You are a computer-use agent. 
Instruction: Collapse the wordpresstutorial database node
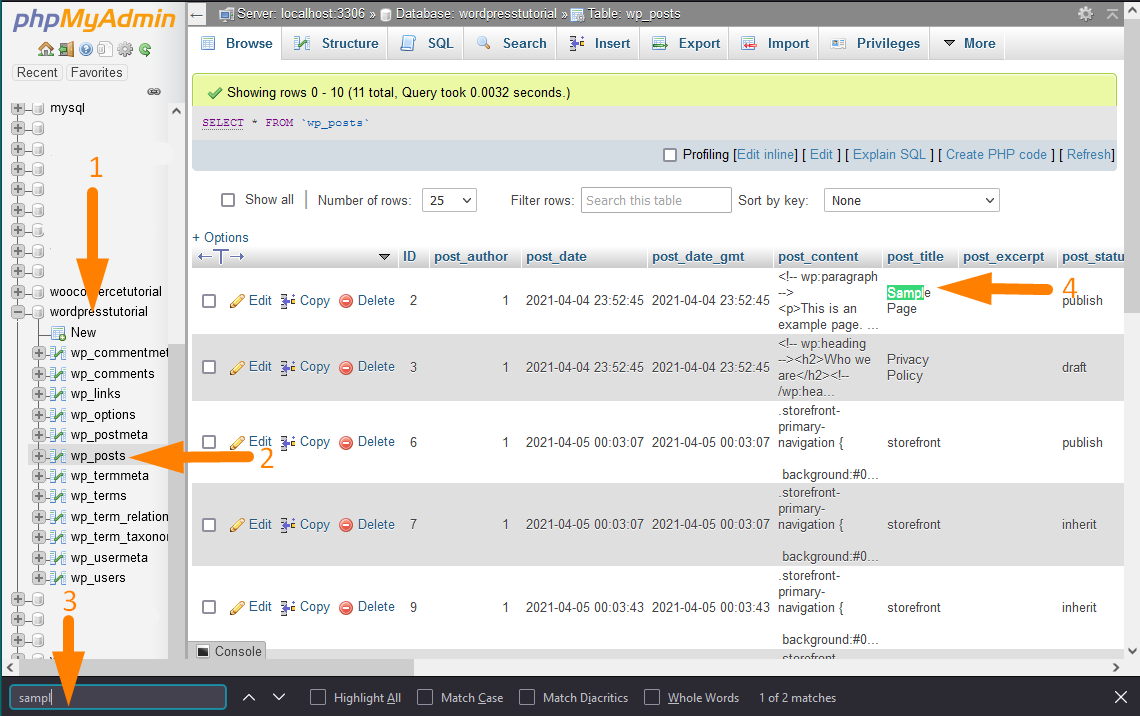pyautogui.click(x=17, y=312)
